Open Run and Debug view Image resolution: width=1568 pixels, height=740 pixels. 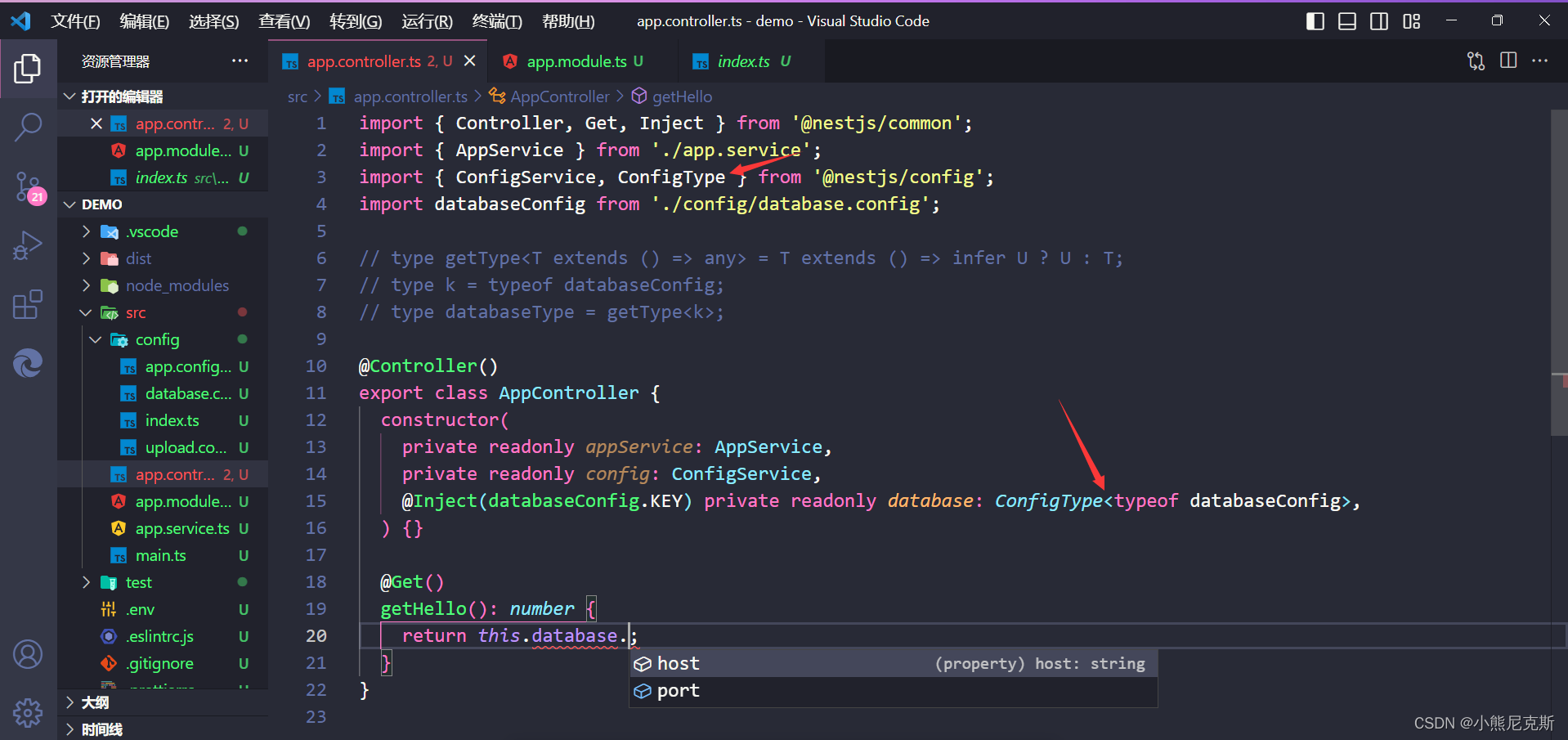tap(28, 245)
